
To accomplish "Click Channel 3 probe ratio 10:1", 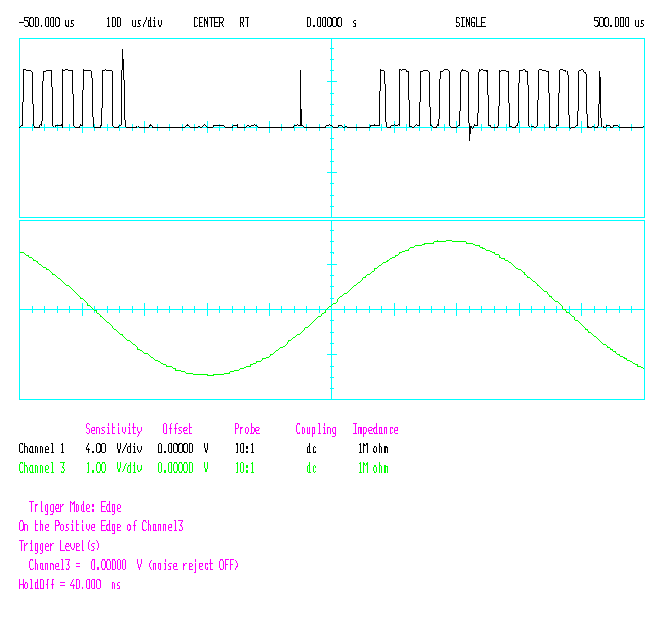I will point(244,468).
